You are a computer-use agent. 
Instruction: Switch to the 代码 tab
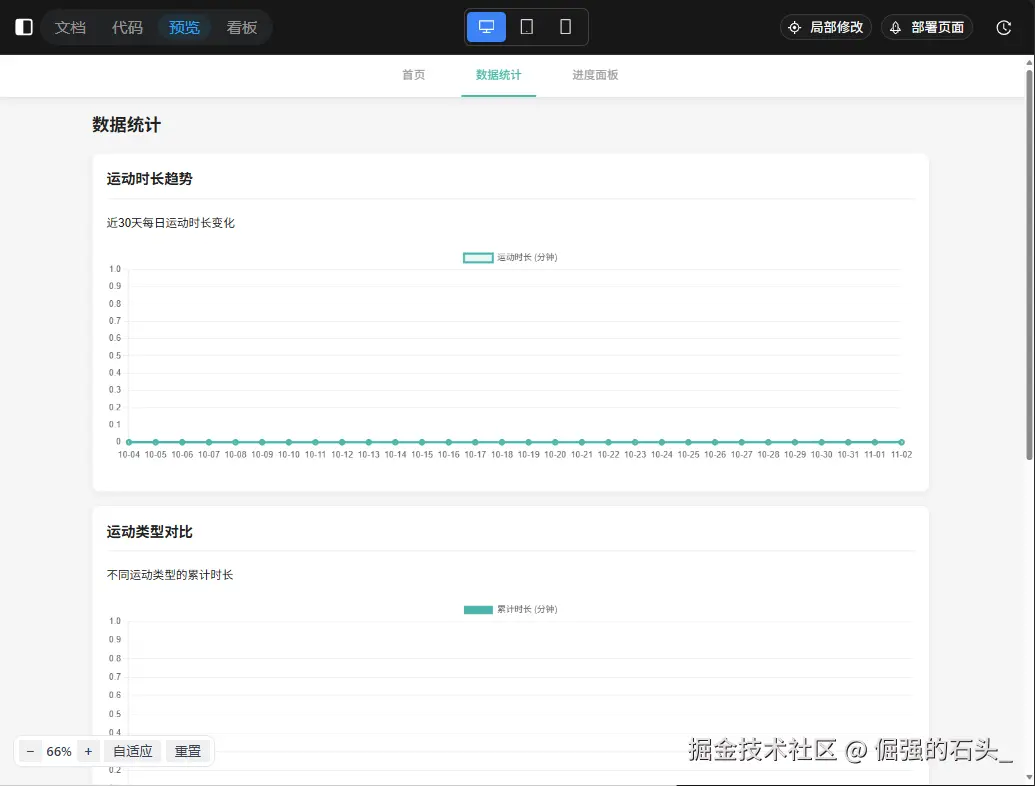pos(127,28)
